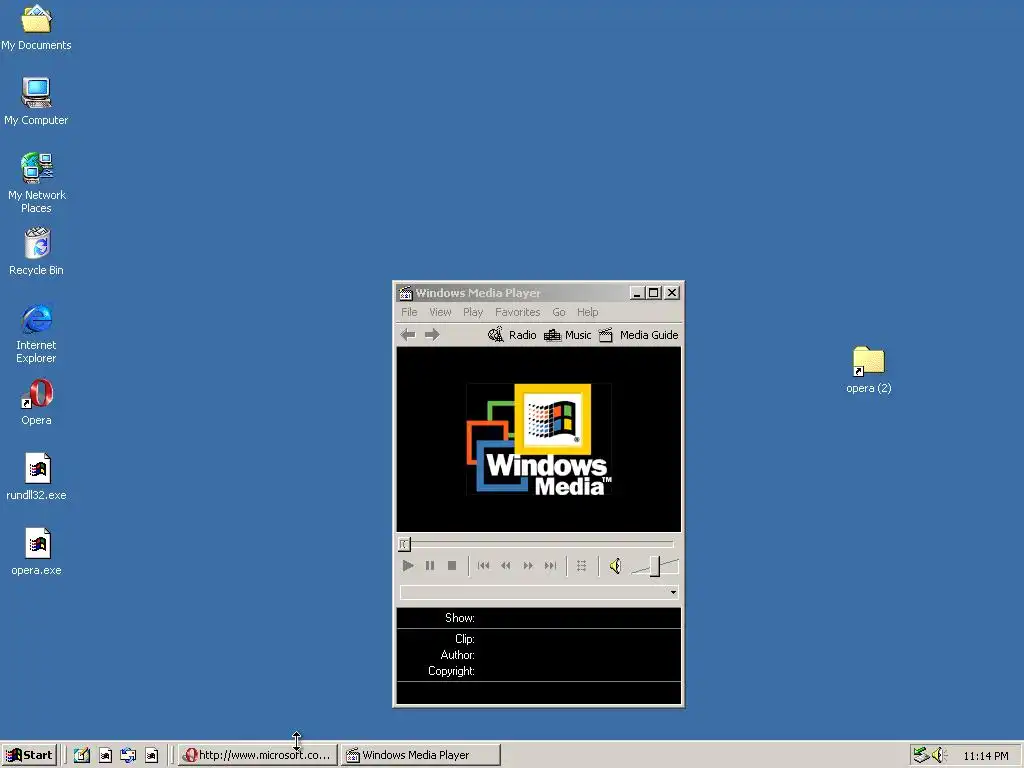Image resolution: width=1024 pixels, height=768 pixels.
Task: Click the third Quick Launch icon
Action: [128, 756]
